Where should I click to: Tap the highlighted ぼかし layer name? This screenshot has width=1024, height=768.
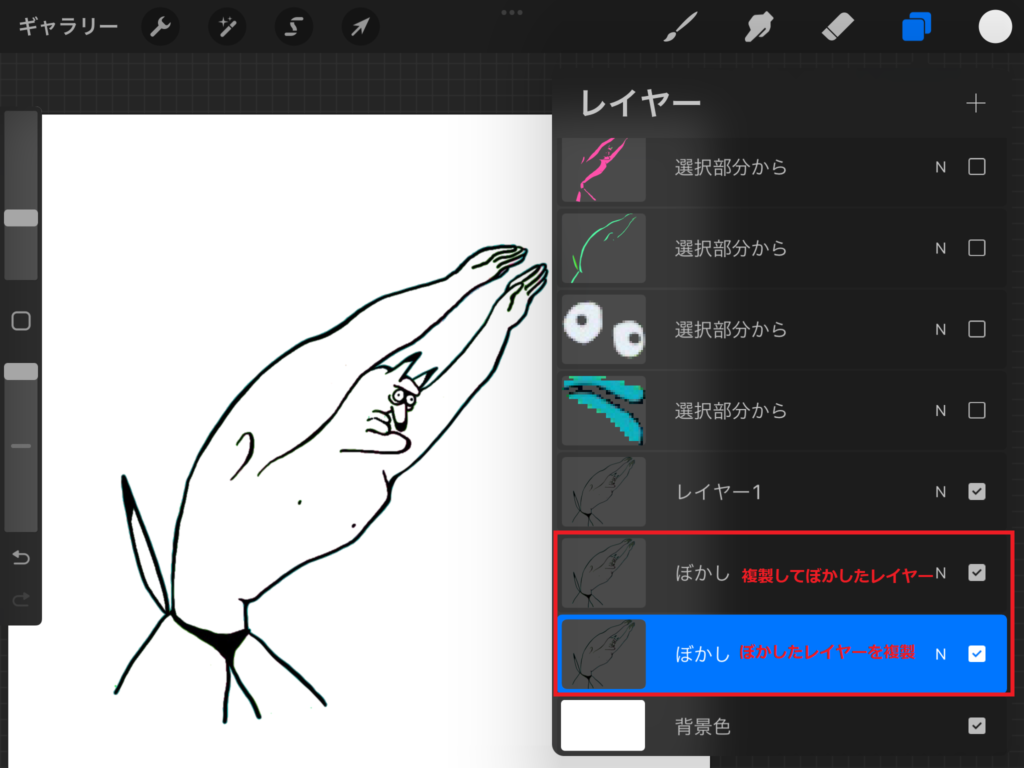coord(702,654)
